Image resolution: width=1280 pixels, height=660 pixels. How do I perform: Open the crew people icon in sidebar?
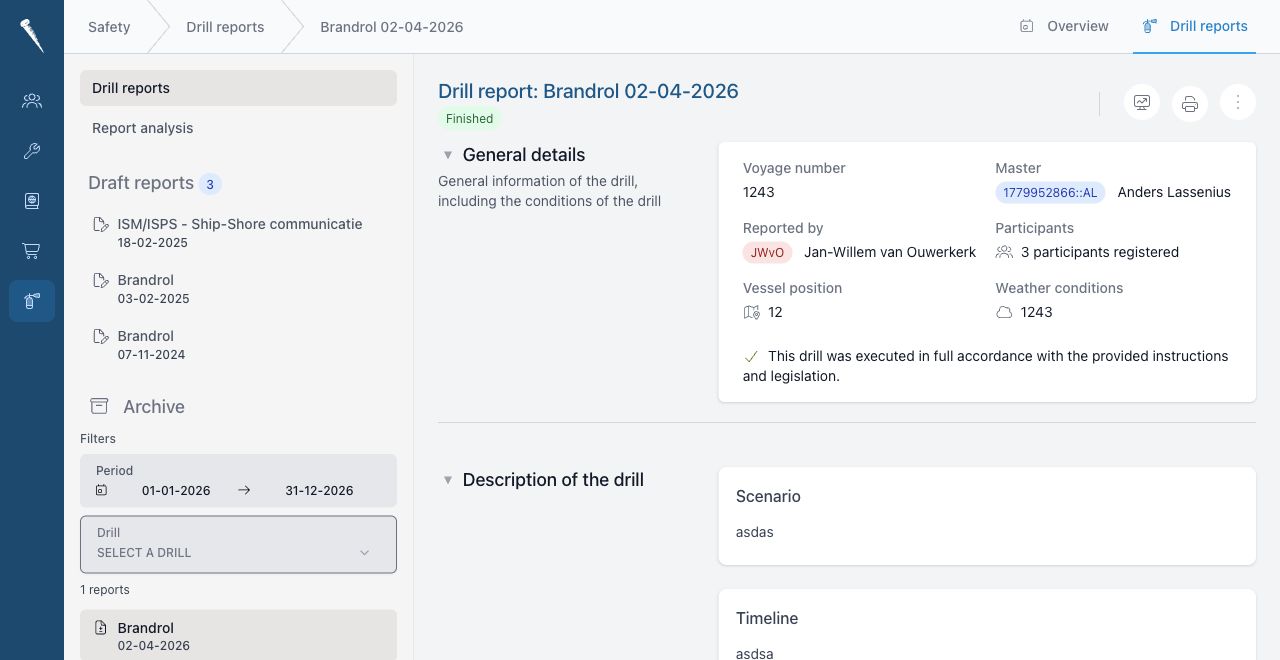(32, 100)
